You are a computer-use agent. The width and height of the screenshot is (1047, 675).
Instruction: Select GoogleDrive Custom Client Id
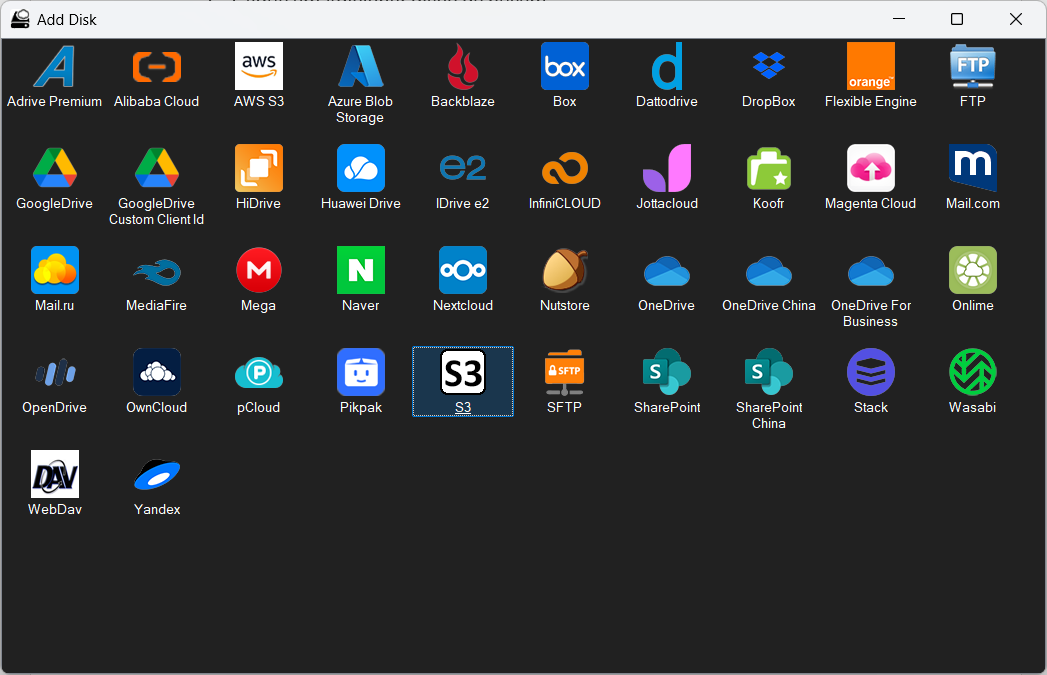click(156, 169)
